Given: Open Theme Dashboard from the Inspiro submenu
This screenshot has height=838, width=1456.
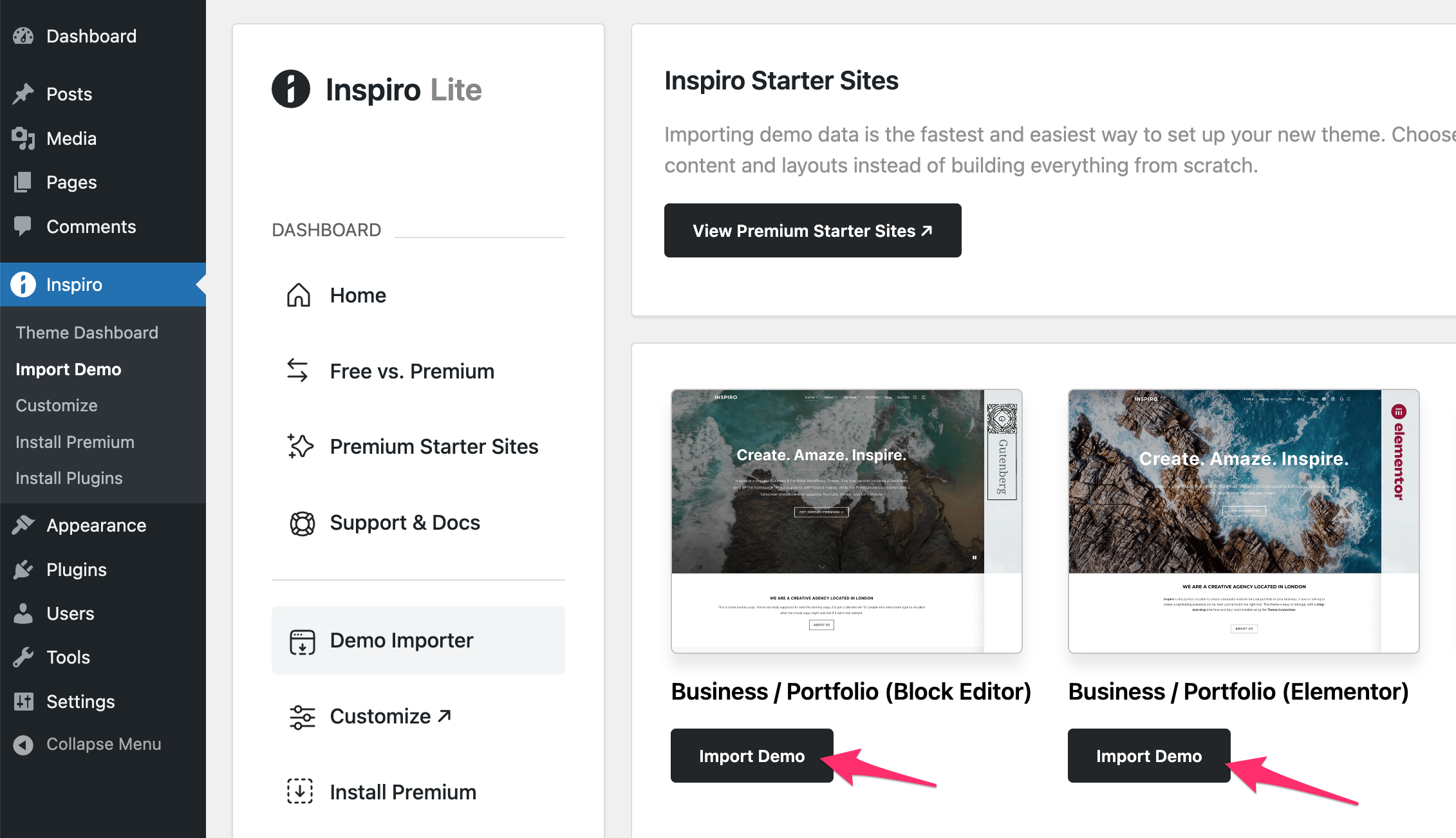Looking at the screenshot, I should click(87, 332).
